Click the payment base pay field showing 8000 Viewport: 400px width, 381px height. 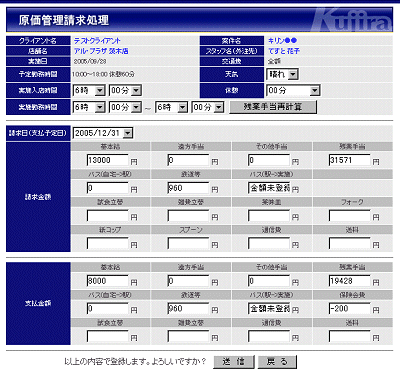pyautogui.click(x=107, y=281)
